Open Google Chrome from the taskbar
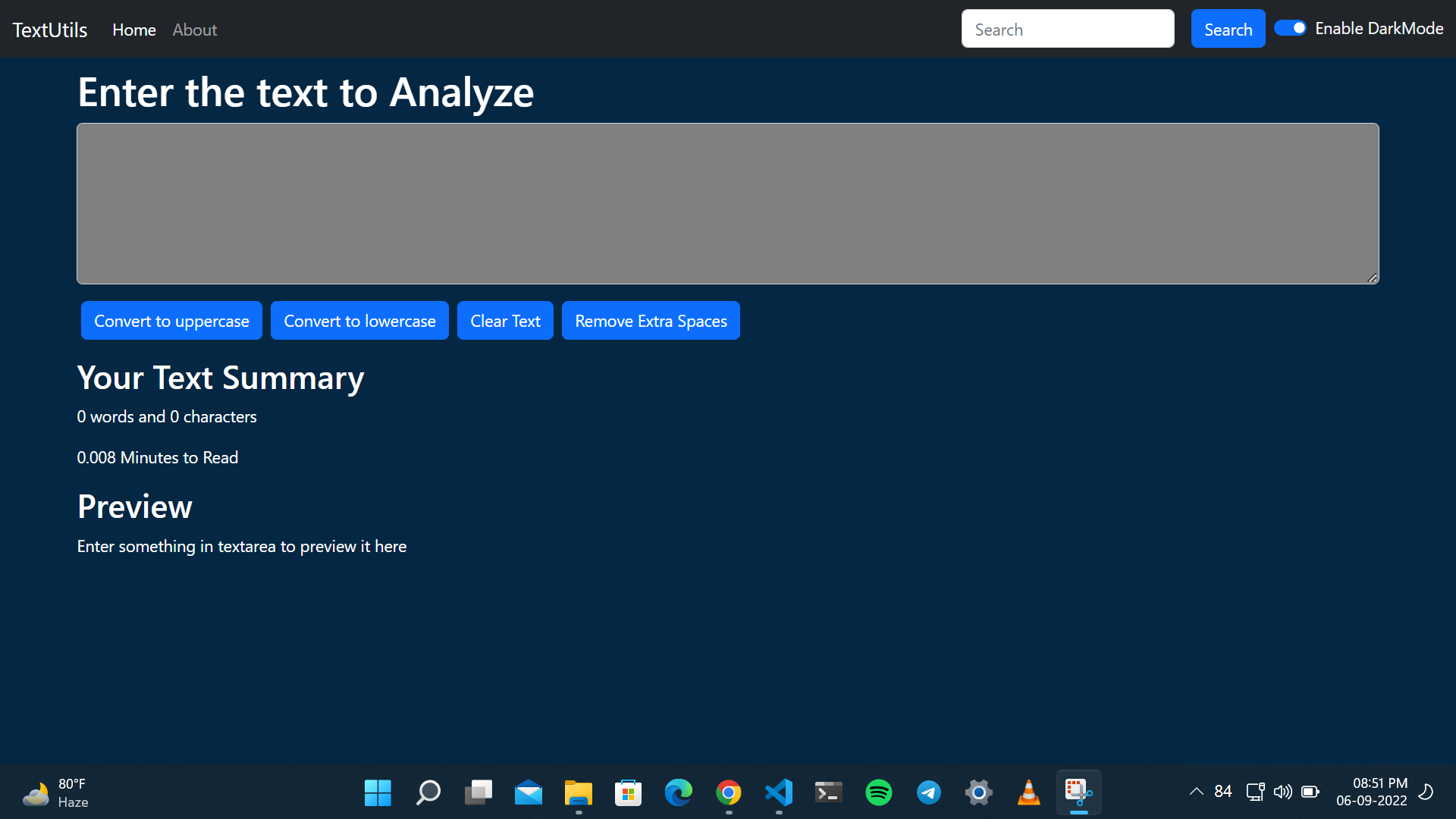Screen dimensions: 1456x819 728,792
